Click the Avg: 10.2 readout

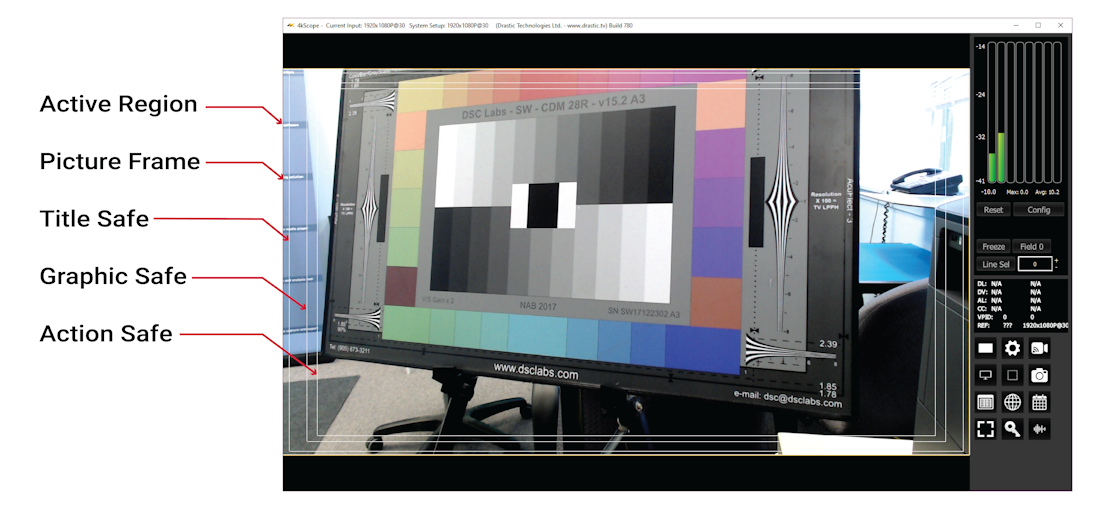1047,191
